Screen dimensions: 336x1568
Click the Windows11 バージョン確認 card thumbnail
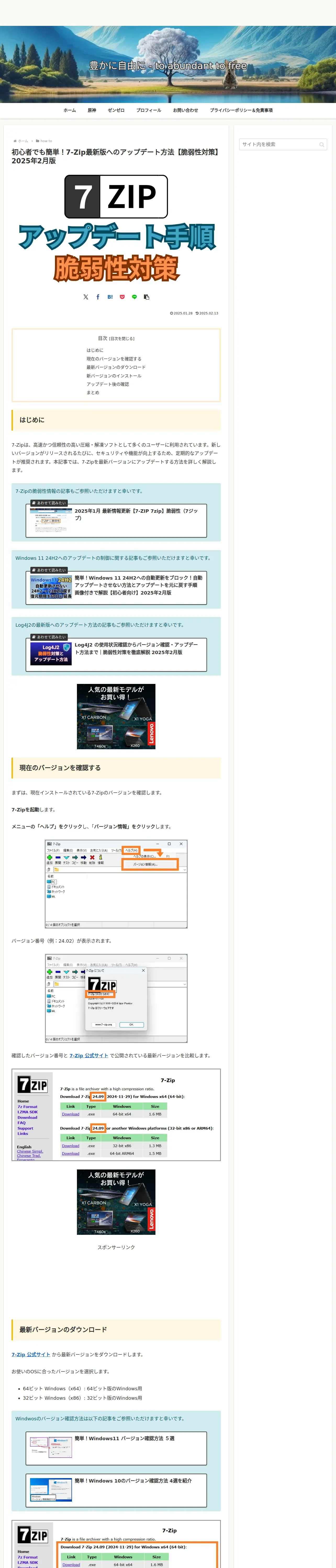point(51,1448)
